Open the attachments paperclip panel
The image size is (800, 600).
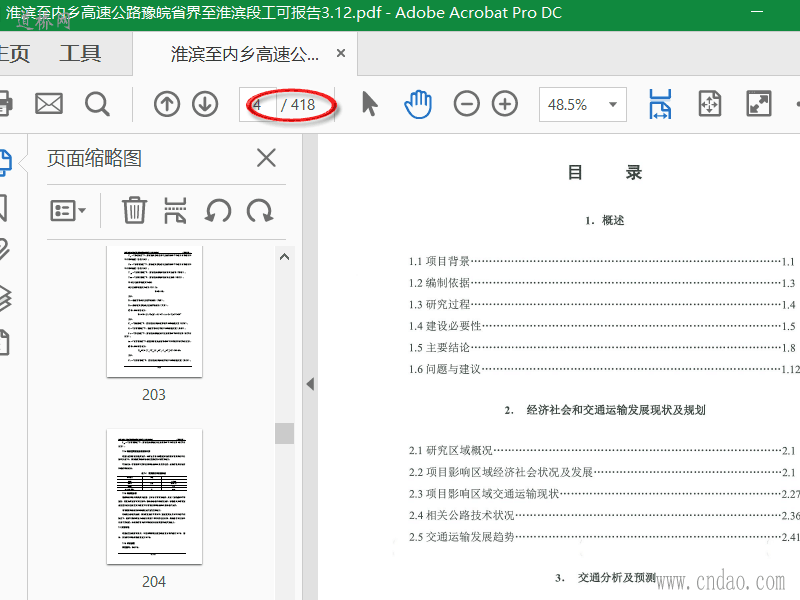pos(4,250)
